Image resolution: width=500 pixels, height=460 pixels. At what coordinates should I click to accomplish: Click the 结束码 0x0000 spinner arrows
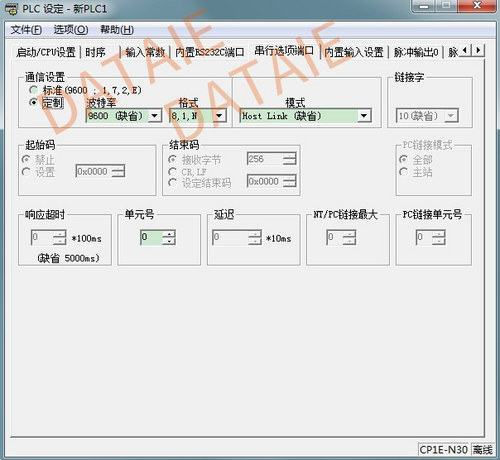(290, 182)
